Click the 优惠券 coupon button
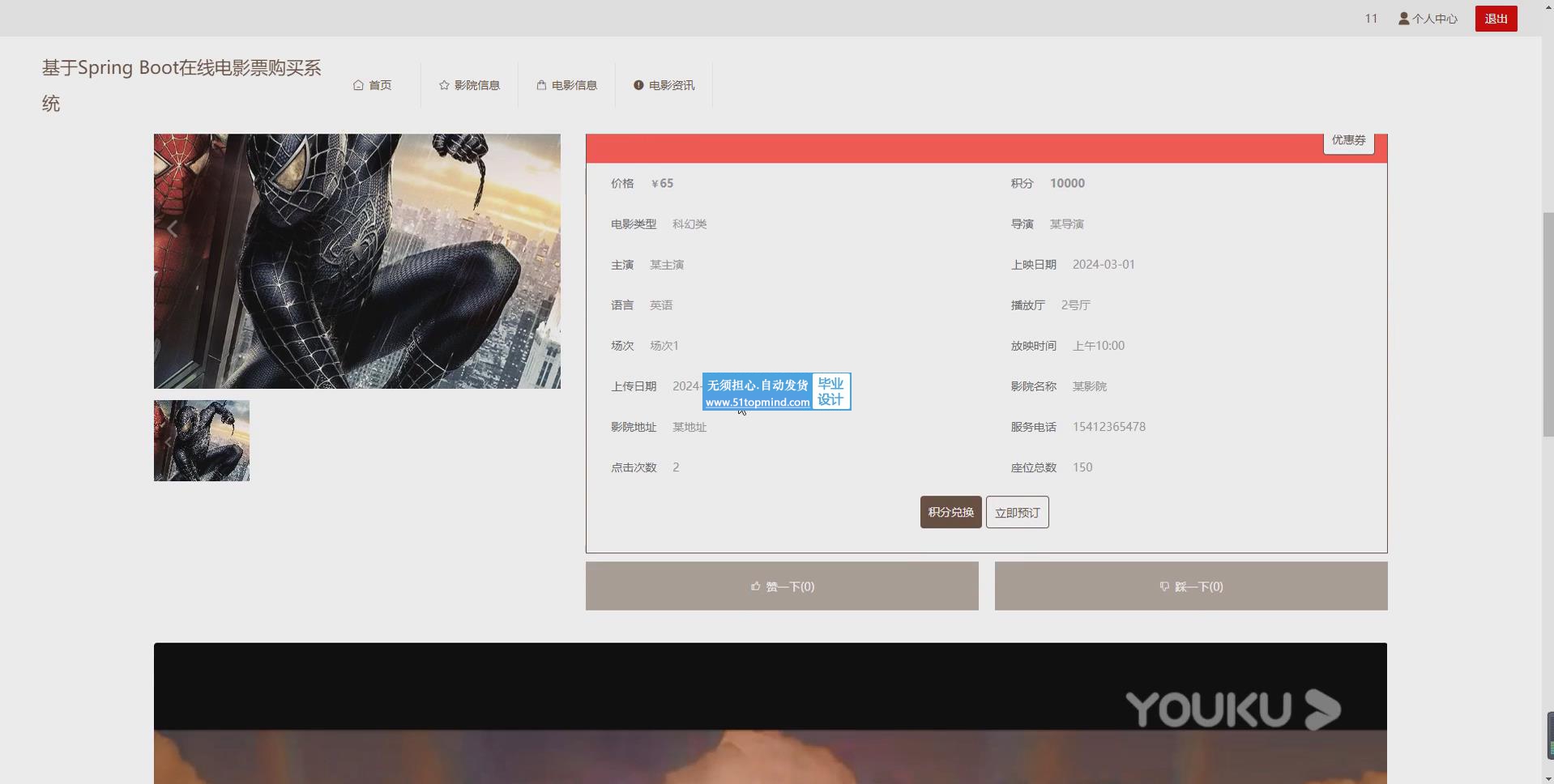The width and height of the screenshot is (1554, 784). 1349,142
